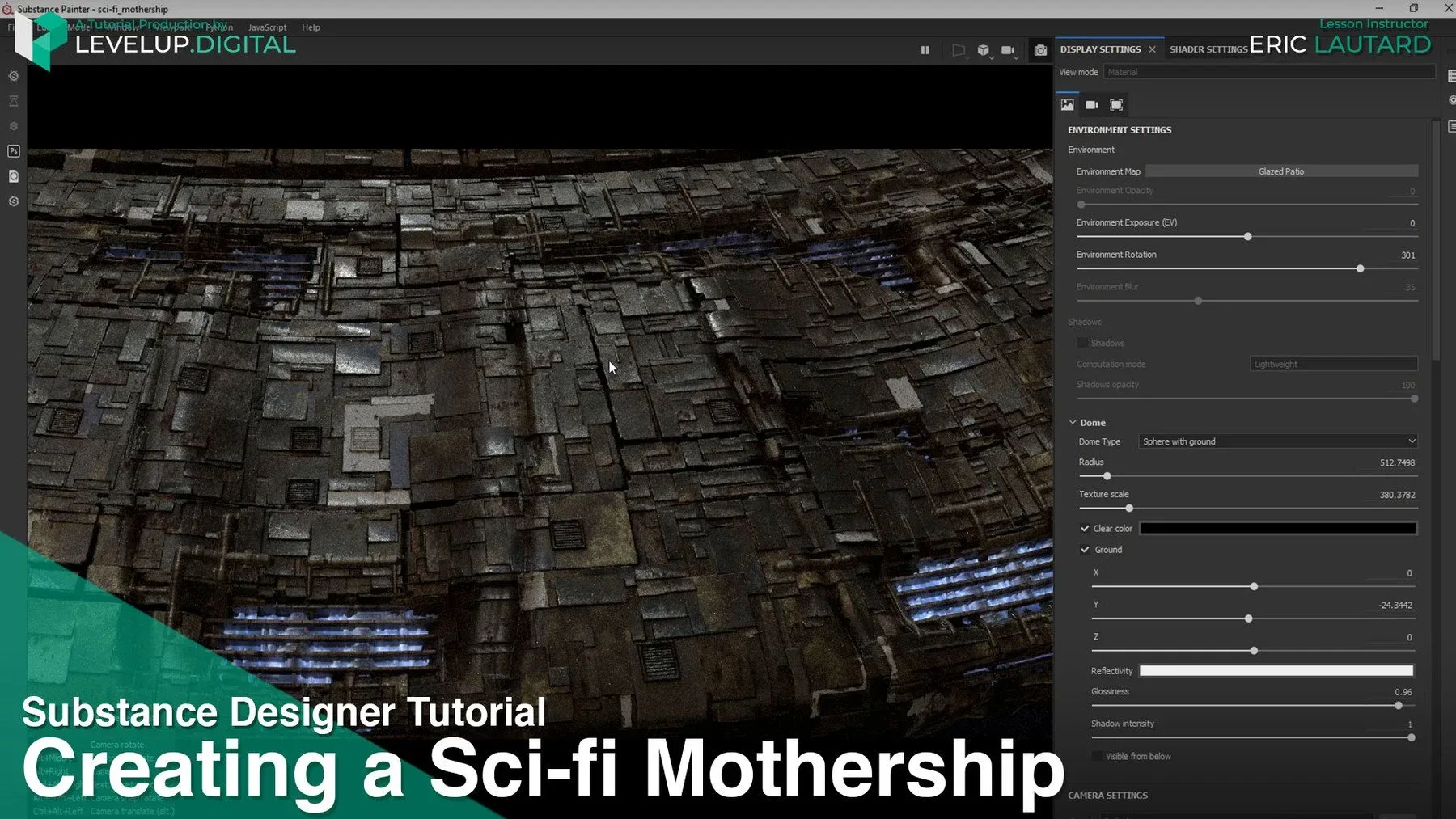
Task: Open the perspective view options icon
Action: (x=959, y=50)
